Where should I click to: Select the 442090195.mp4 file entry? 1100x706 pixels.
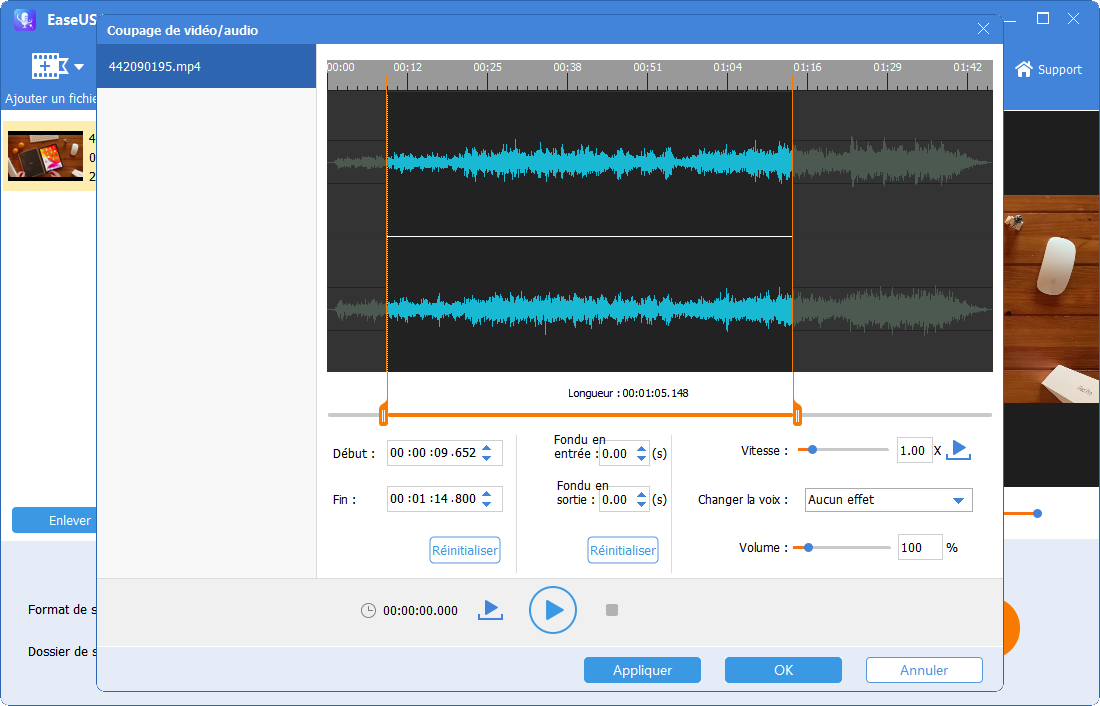point(206,66)
